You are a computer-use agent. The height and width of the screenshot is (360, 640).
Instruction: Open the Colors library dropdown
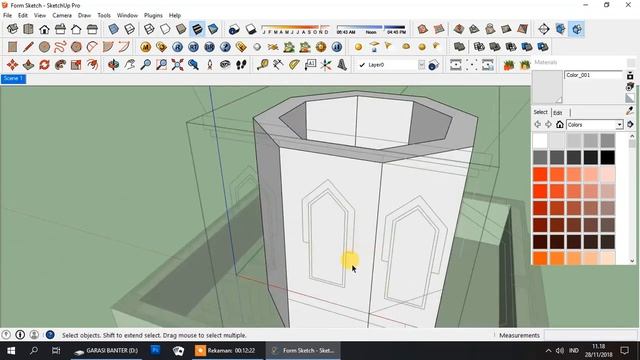click(x=619, y=124)
